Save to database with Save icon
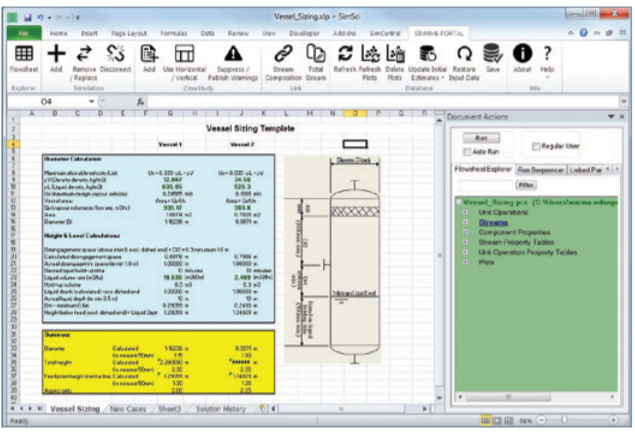 pos(492,52)
